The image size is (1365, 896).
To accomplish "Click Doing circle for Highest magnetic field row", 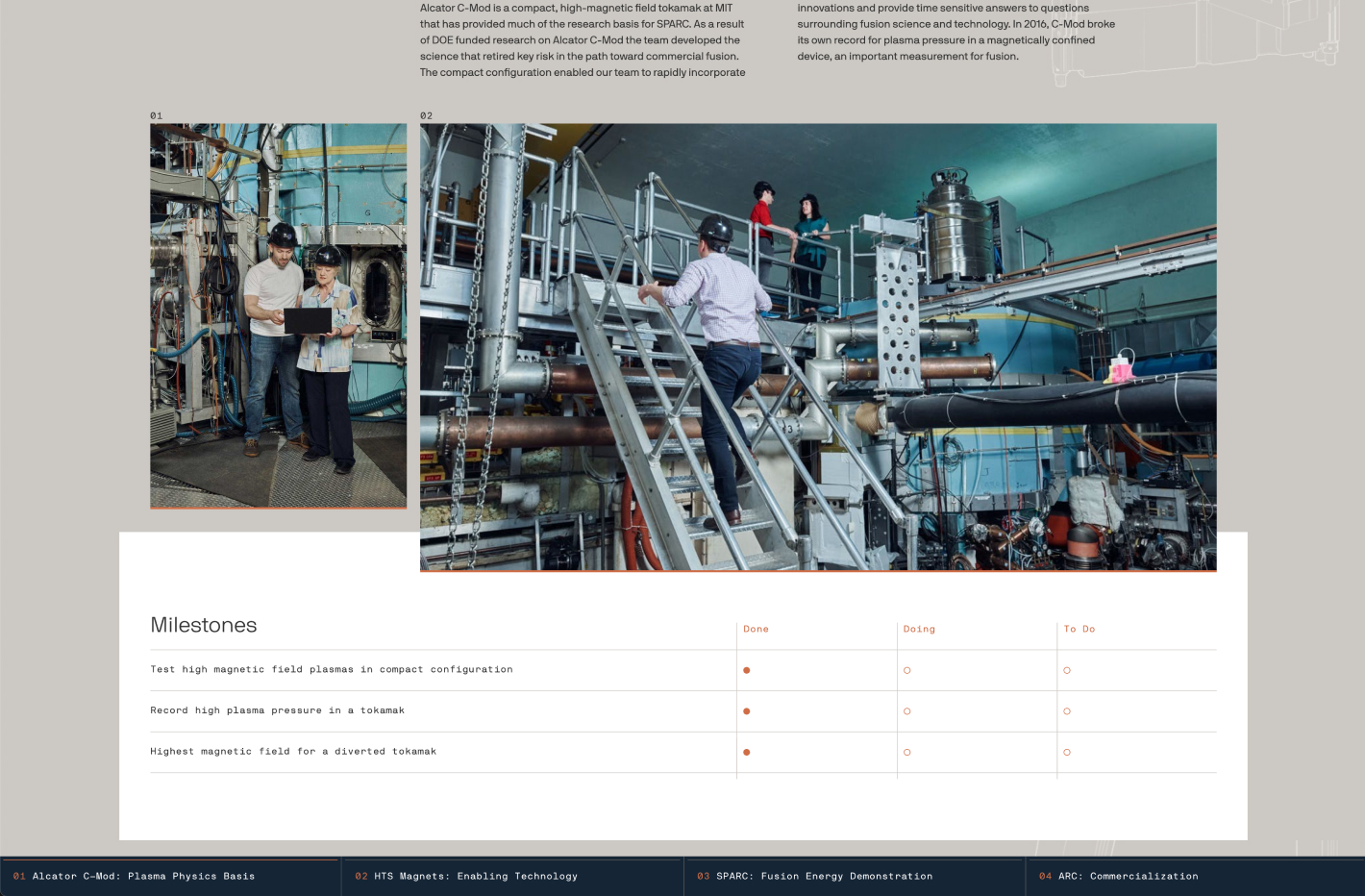I will (x=906, y=753).
